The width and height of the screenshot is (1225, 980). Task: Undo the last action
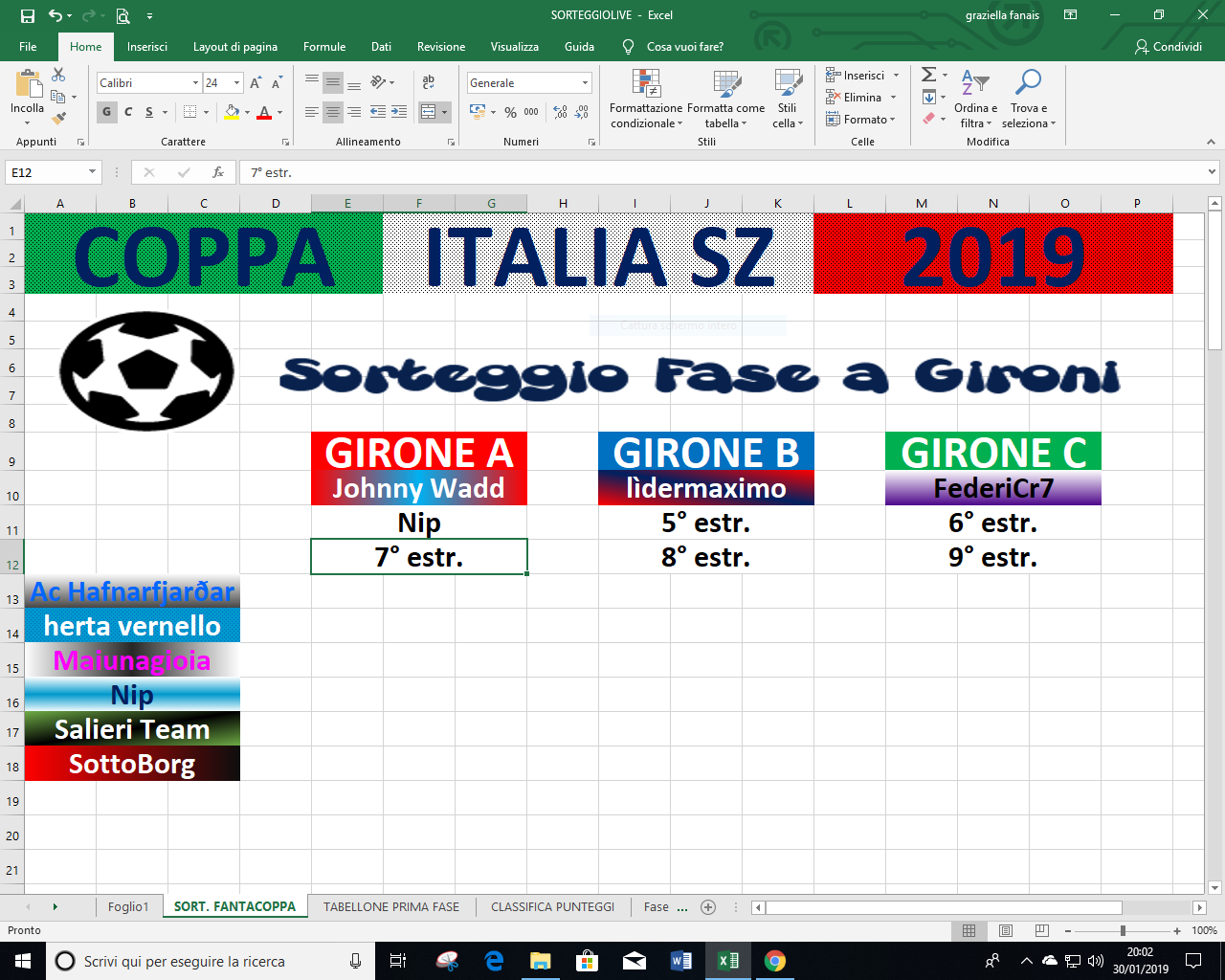(56, 15)
